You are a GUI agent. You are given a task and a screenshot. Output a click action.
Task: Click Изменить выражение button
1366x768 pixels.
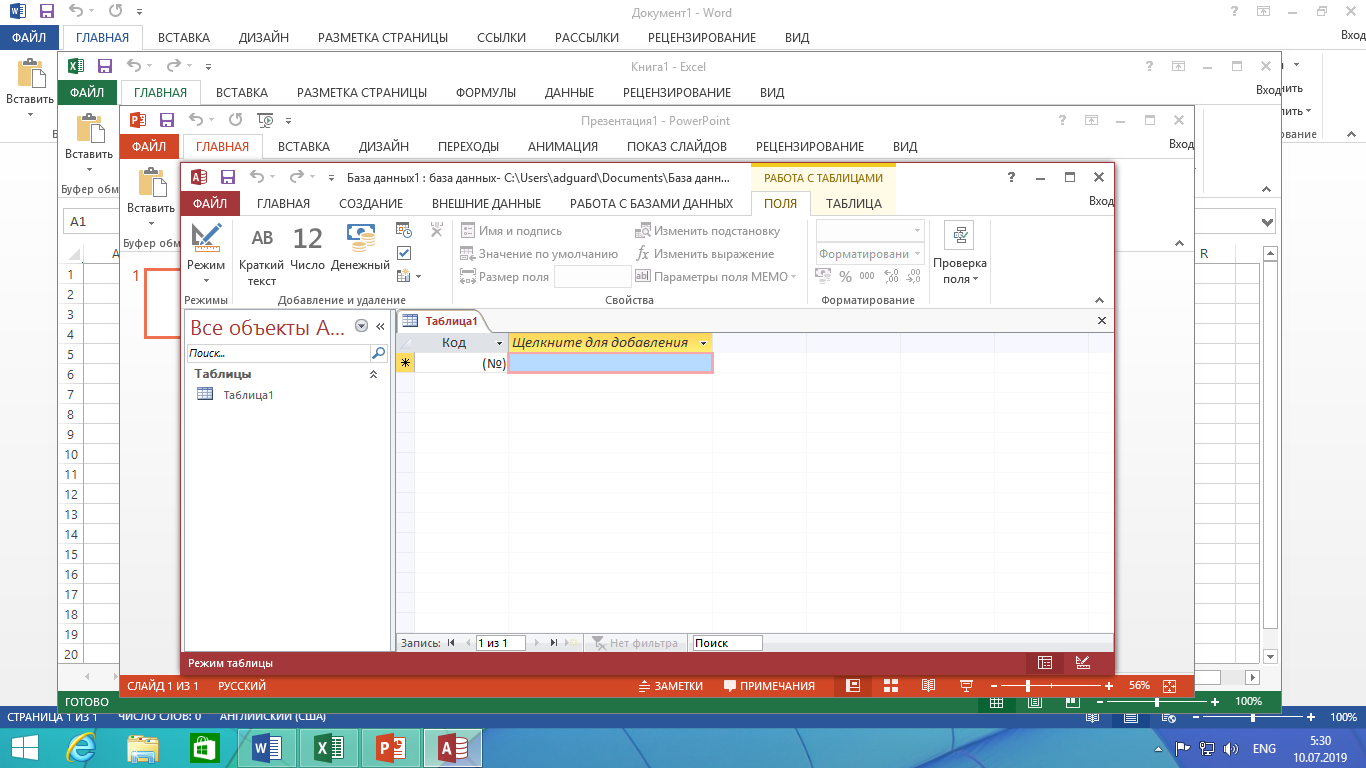pyautogui.click(x=704, y=254)
